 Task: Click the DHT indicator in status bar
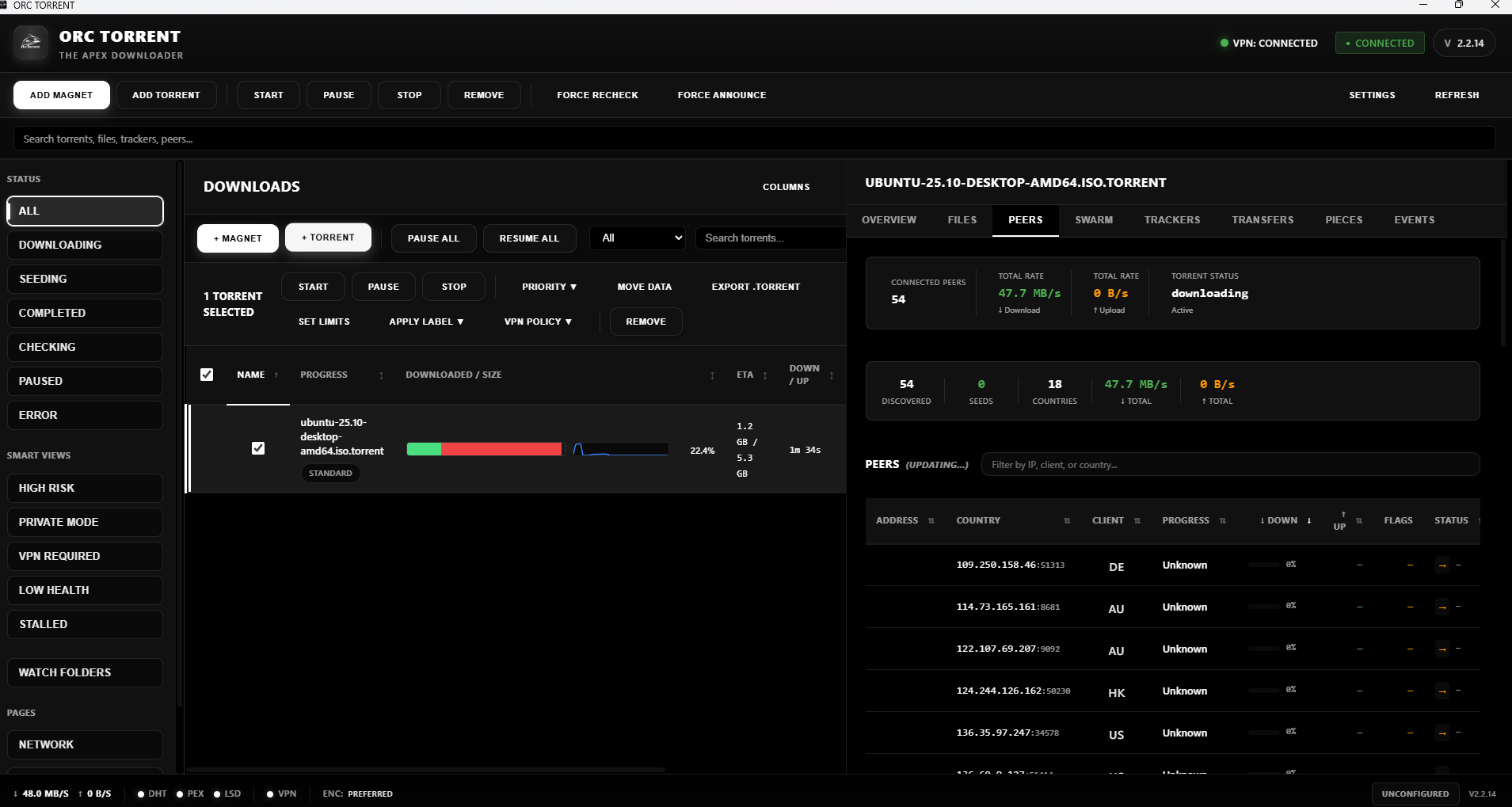click(152, 794)
